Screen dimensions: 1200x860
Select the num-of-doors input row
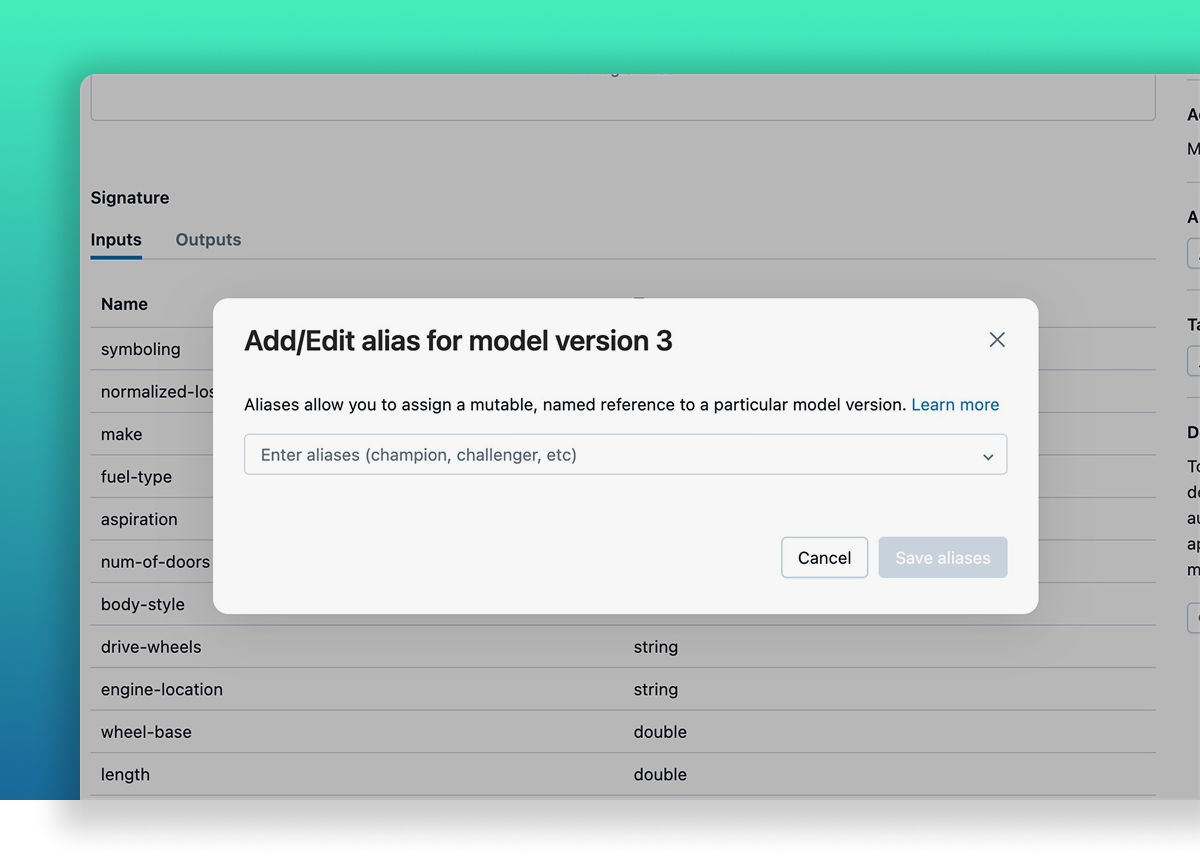pos(151,562)
